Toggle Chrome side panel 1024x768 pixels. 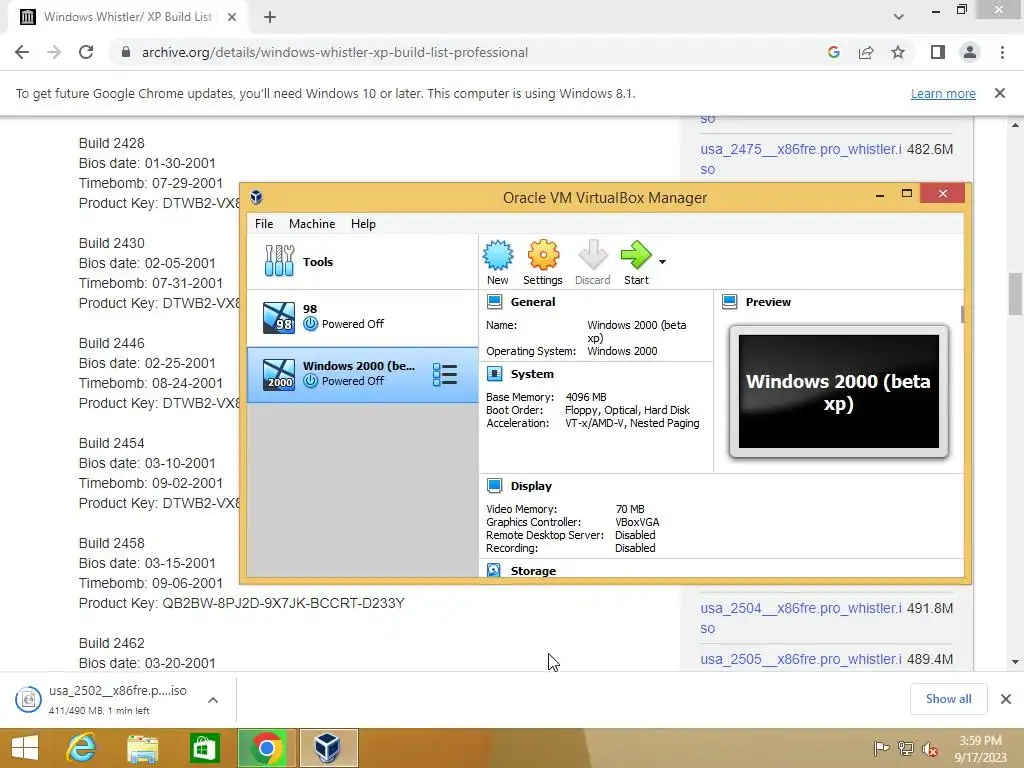tap(938, 52)
